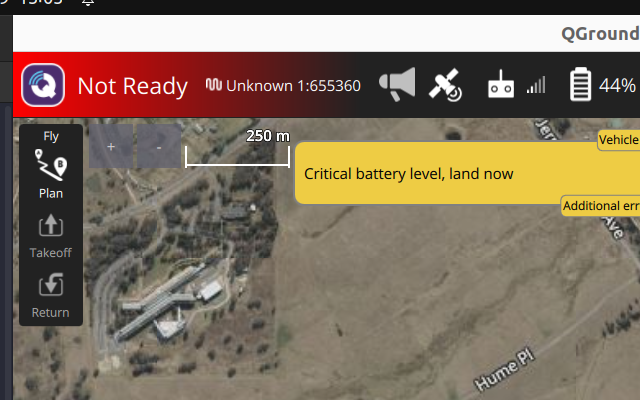Check the telemetry signal strength bars
This screenshot has width=640, height=400.
coord(536,85)
